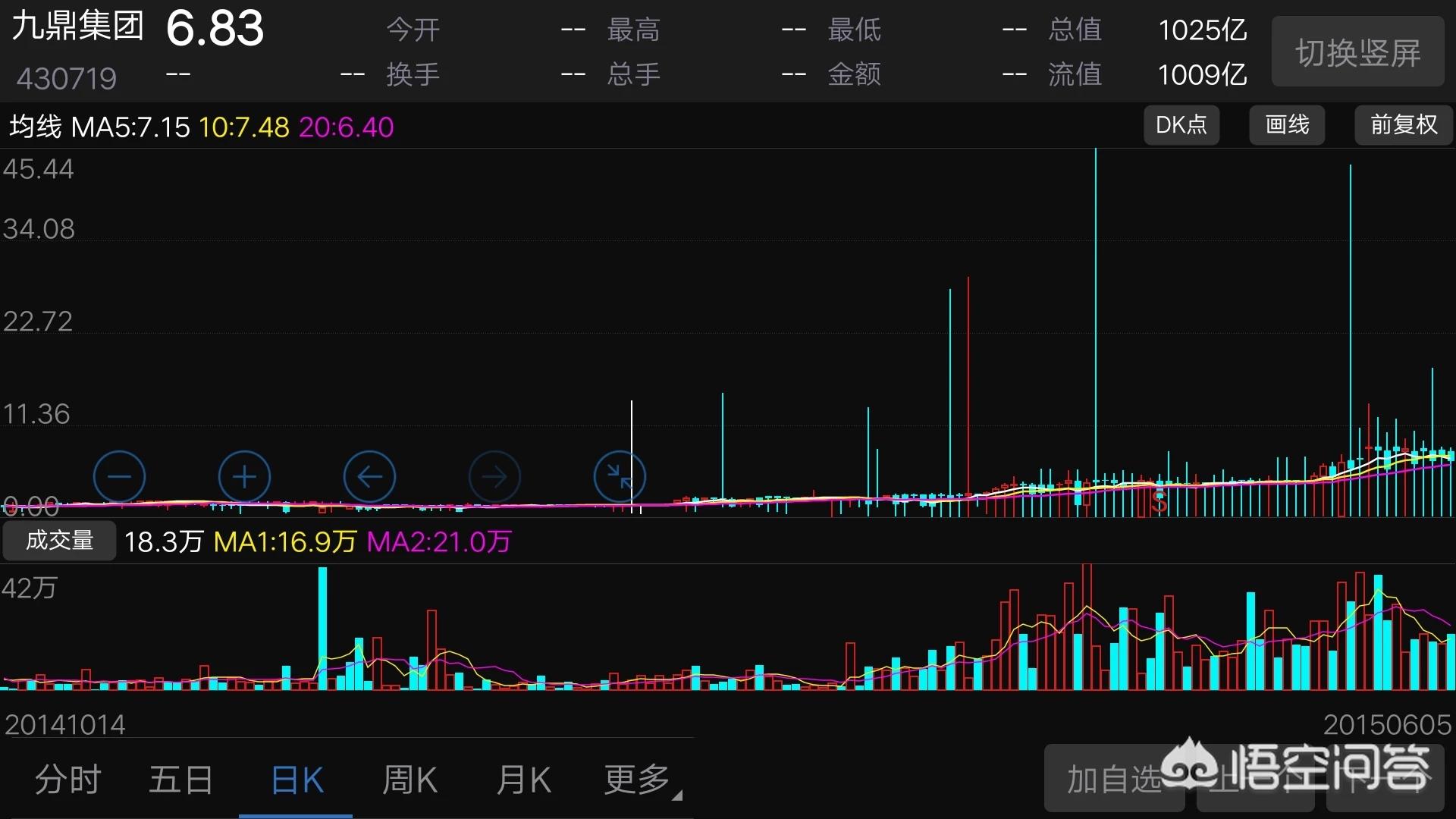Click the 42万 volume axis label

tap(30, 588)
